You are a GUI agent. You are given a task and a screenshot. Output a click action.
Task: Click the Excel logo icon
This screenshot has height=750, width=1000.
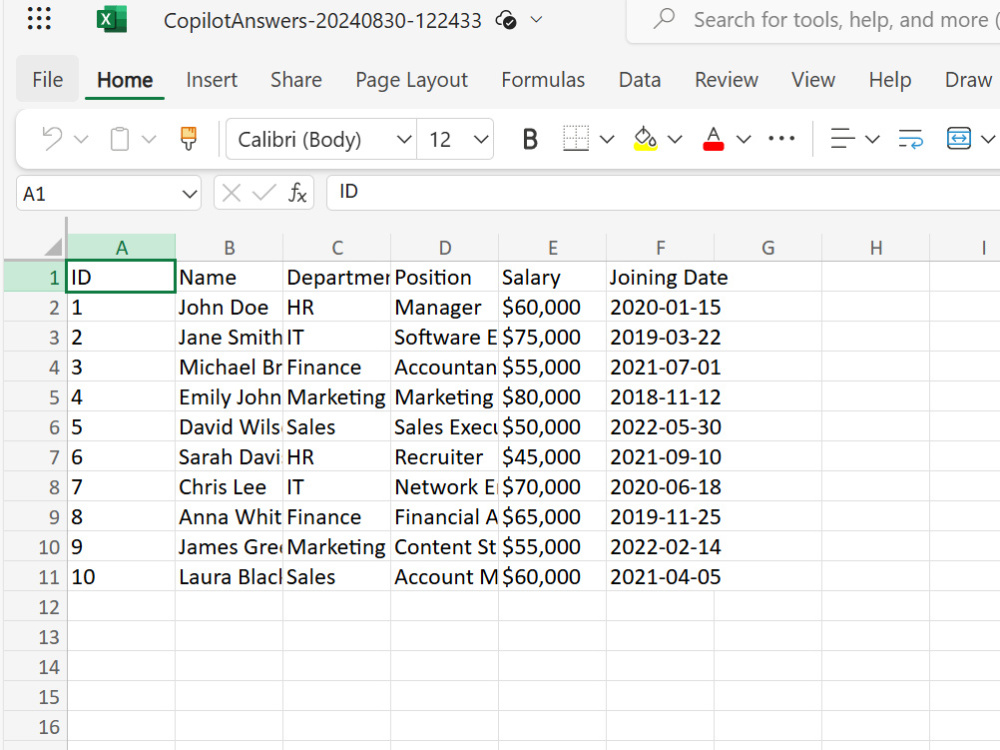[x=112, y=20]
